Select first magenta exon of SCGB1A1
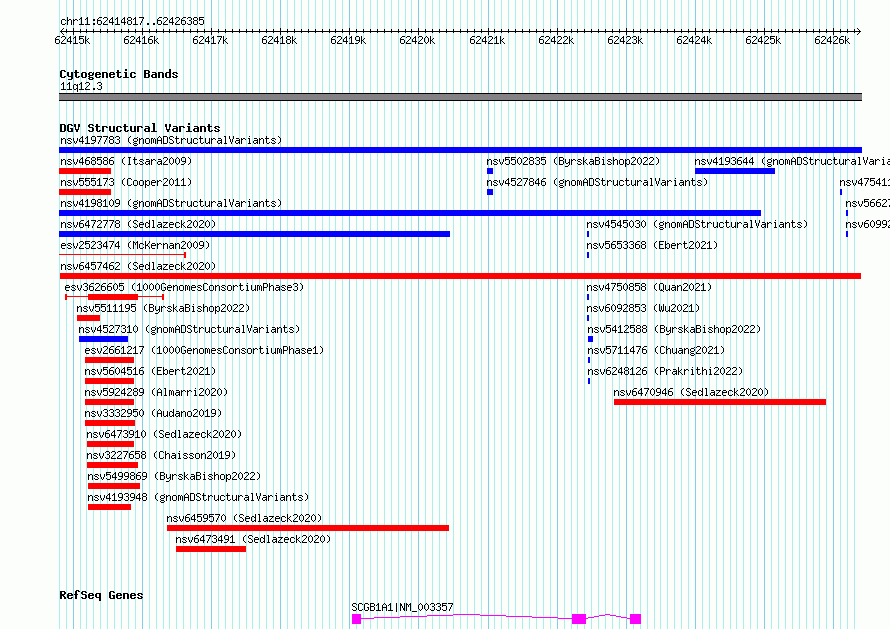Screen dimensions: 890x629 coord(356,619)
